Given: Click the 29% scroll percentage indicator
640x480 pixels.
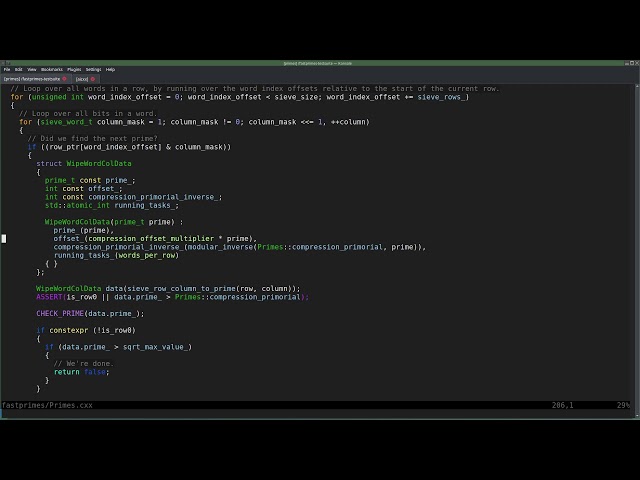Looking at the screenshot, I should [623, 405].
